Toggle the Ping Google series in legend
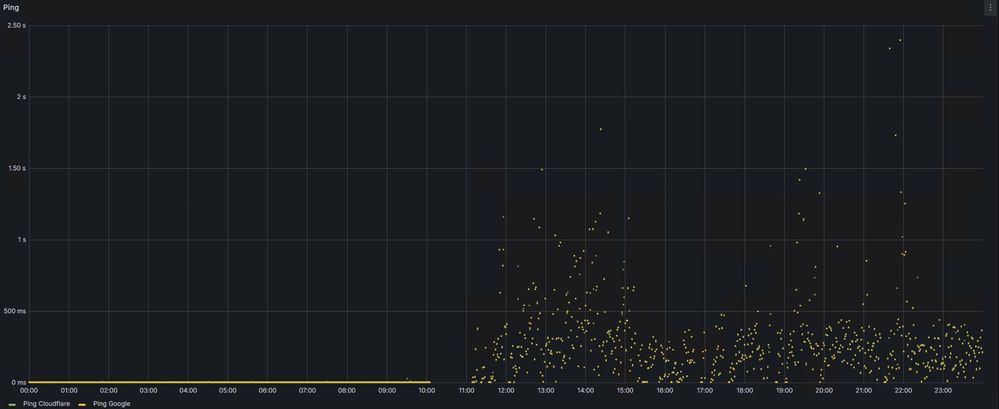Image resolution: width=999 pixels, height=409 pixels. pyautogui.click(x=111, y=404)
